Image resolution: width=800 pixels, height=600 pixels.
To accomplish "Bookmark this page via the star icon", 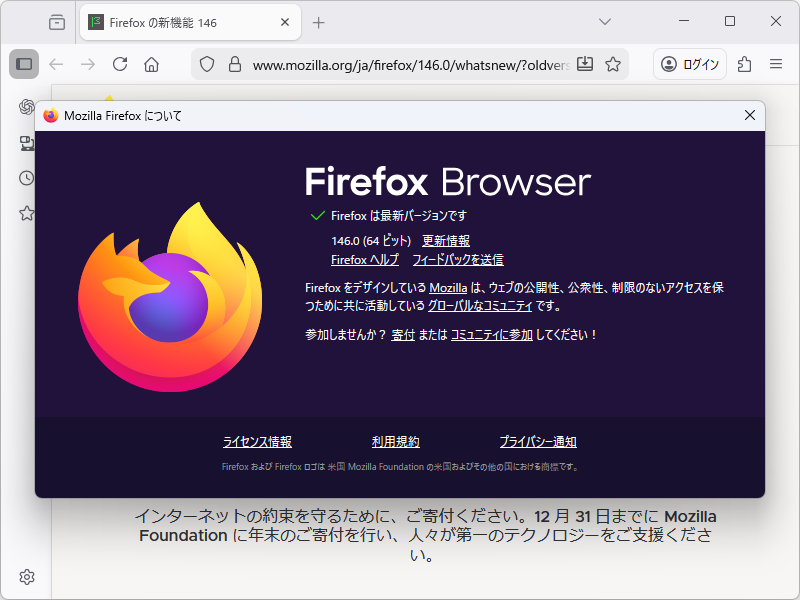I will (612, 64).
